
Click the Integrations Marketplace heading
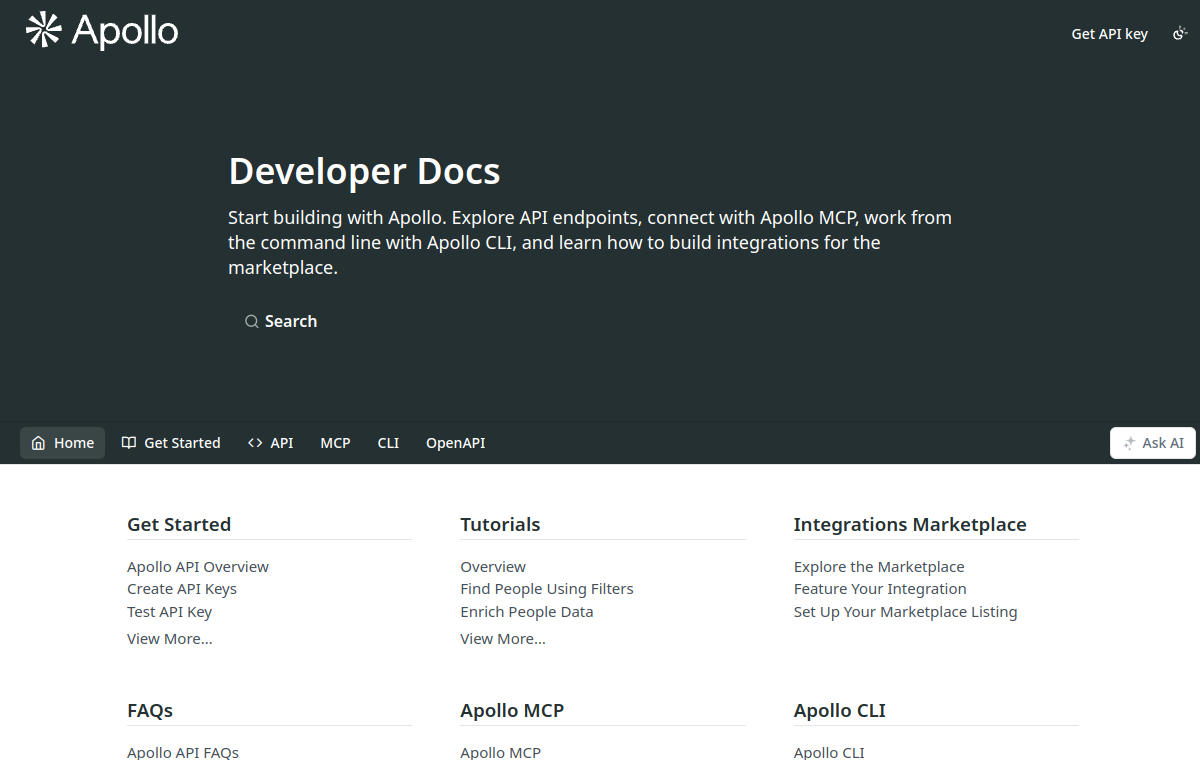click(x=910, y=524)
